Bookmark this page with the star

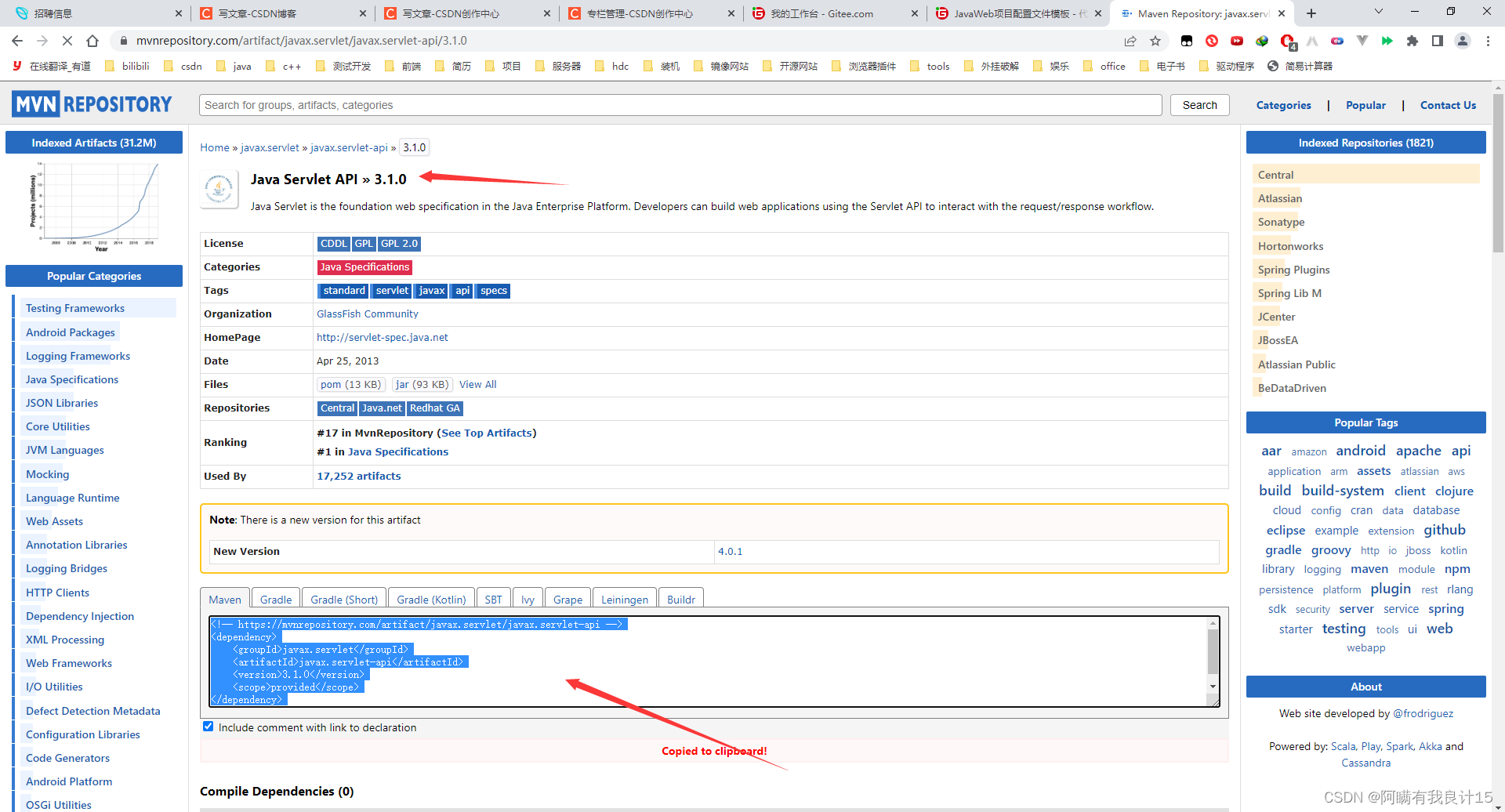1155,41
